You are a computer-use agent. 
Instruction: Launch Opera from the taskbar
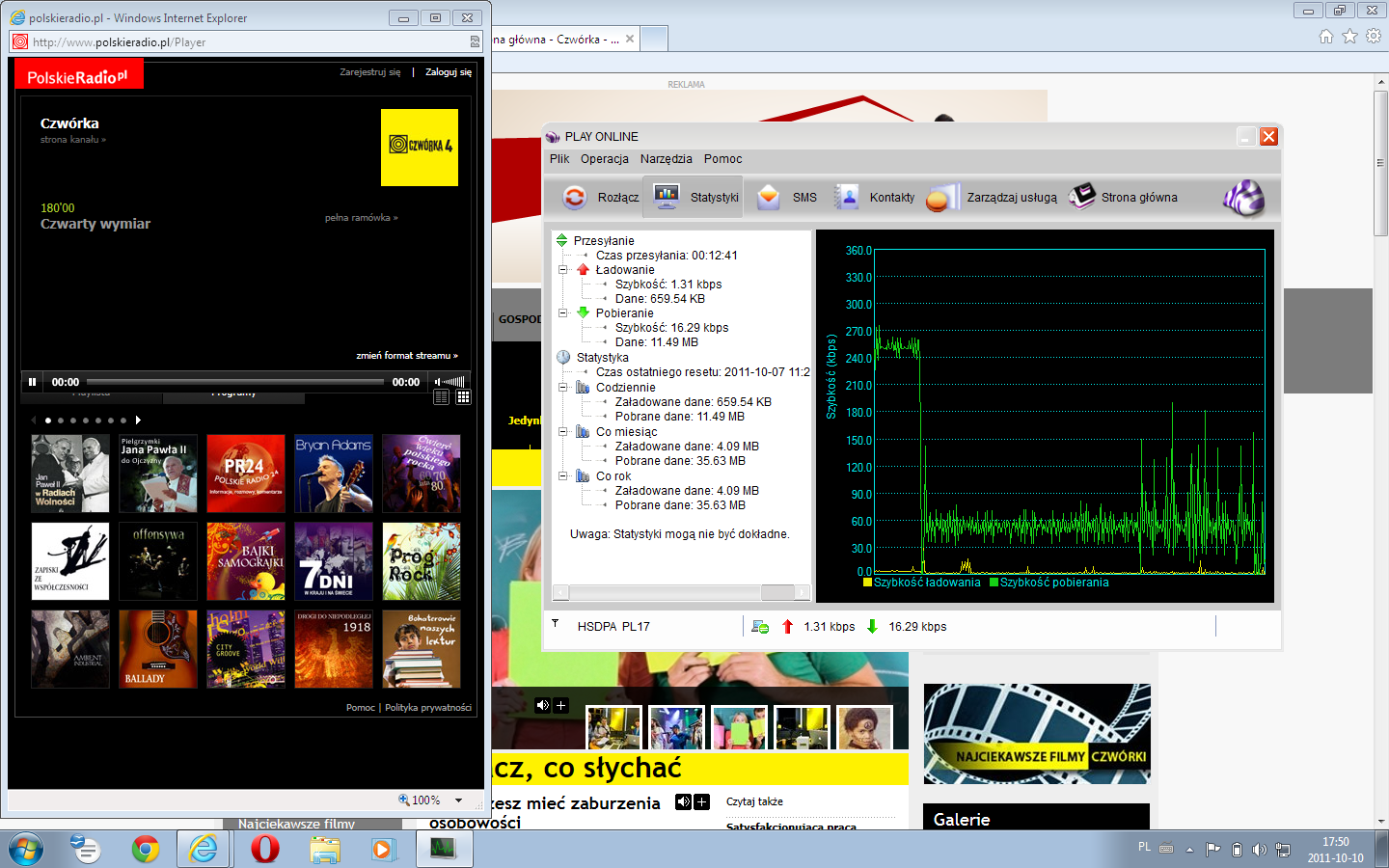[x=264, y=849]
